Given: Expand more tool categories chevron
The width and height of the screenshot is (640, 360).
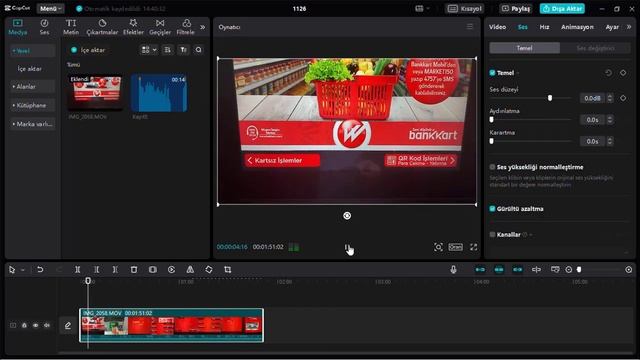Looking at the screenshot, I should pos(202,27).
